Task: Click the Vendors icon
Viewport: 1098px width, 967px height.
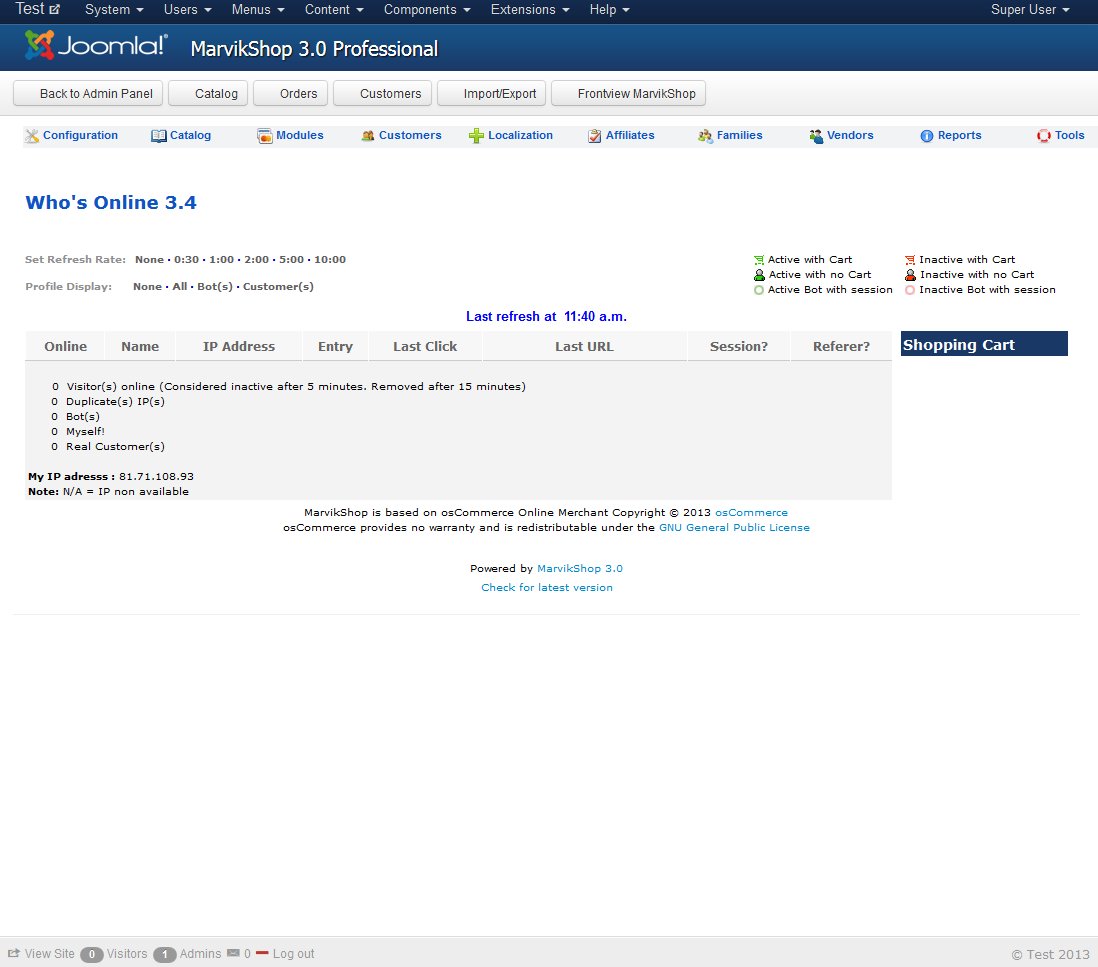Action: 816,136
